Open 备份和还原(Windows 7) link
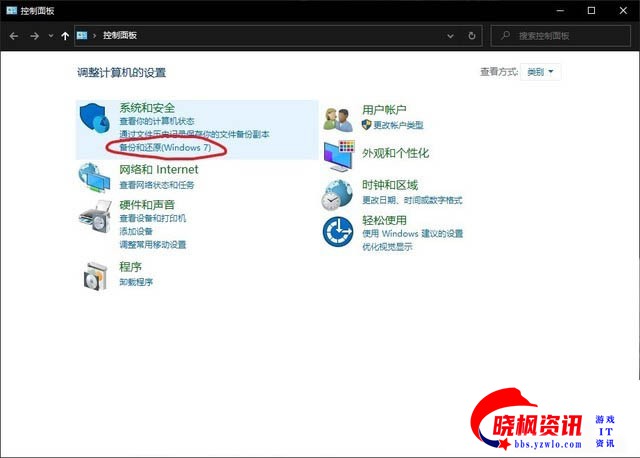The image size is (640, 458). [x=165, y=148]
